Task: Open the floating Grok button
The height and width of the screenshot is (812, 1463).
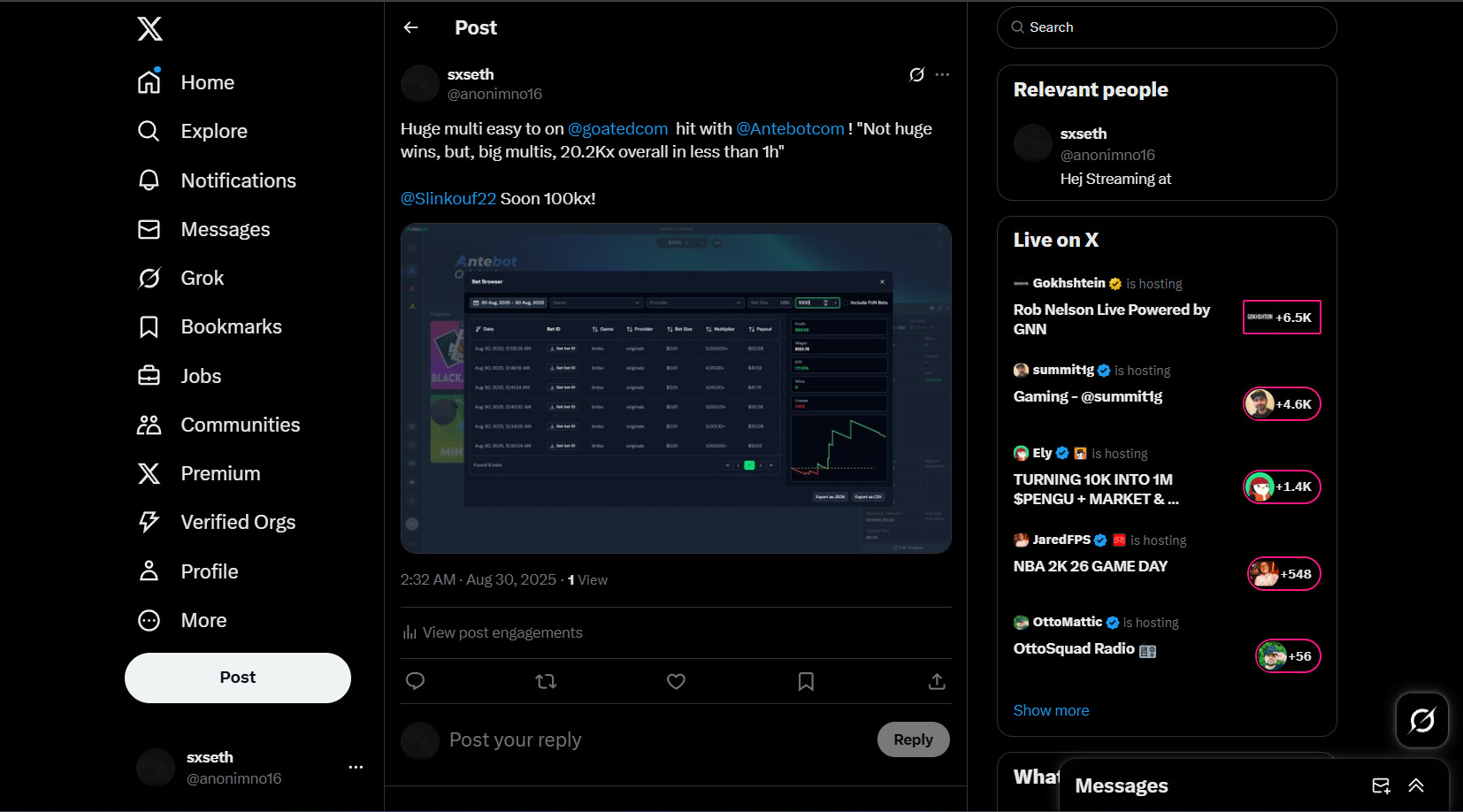Action: click(x=1421, y=720)
